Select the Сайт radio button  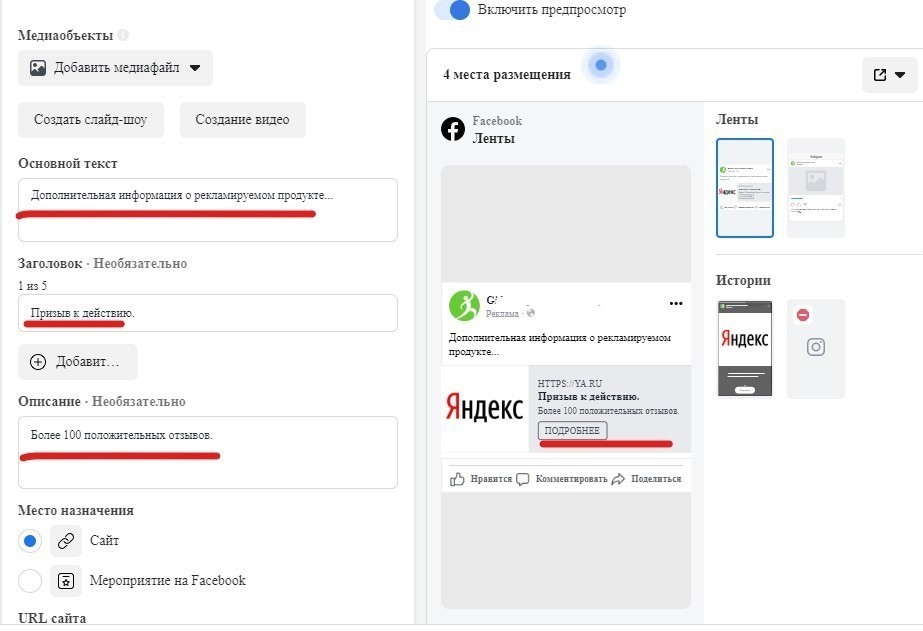30,541
